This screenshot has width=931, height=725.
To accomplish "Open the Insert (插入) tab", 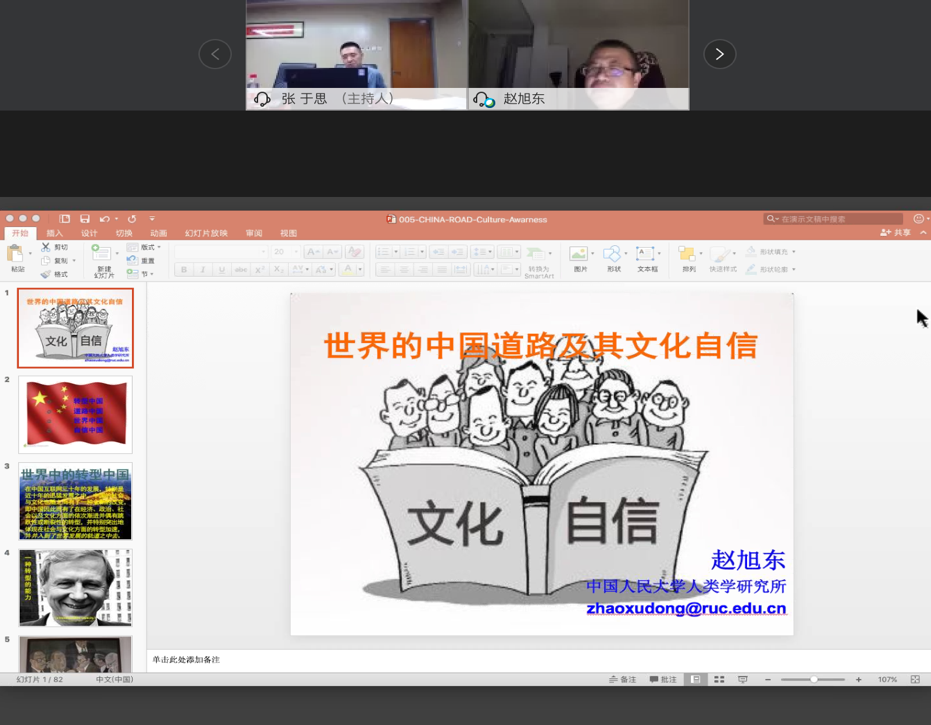I will point(54,233).
